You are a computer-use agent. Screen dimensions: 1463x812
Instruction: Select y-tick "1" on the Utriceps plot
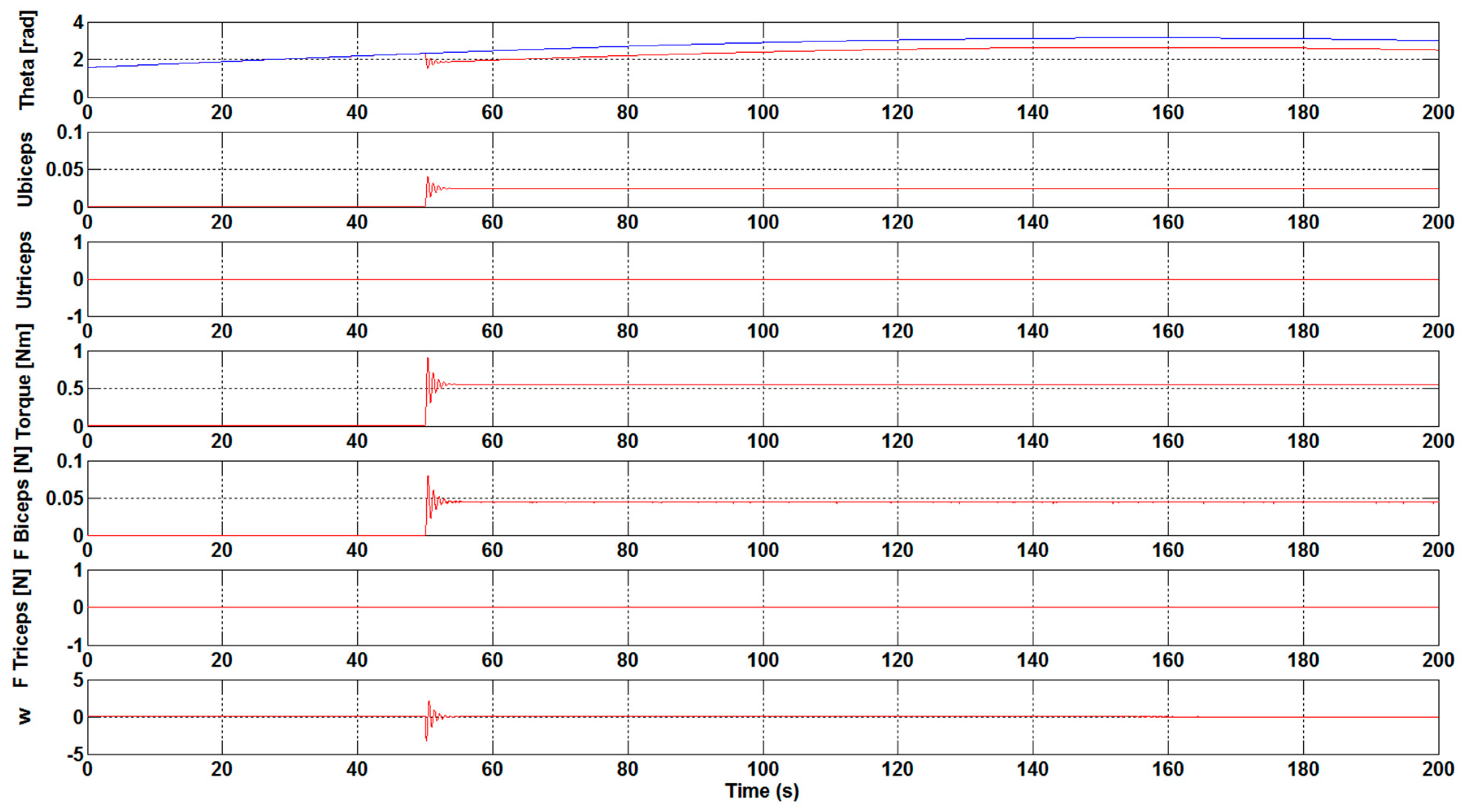tap(78, 243)
